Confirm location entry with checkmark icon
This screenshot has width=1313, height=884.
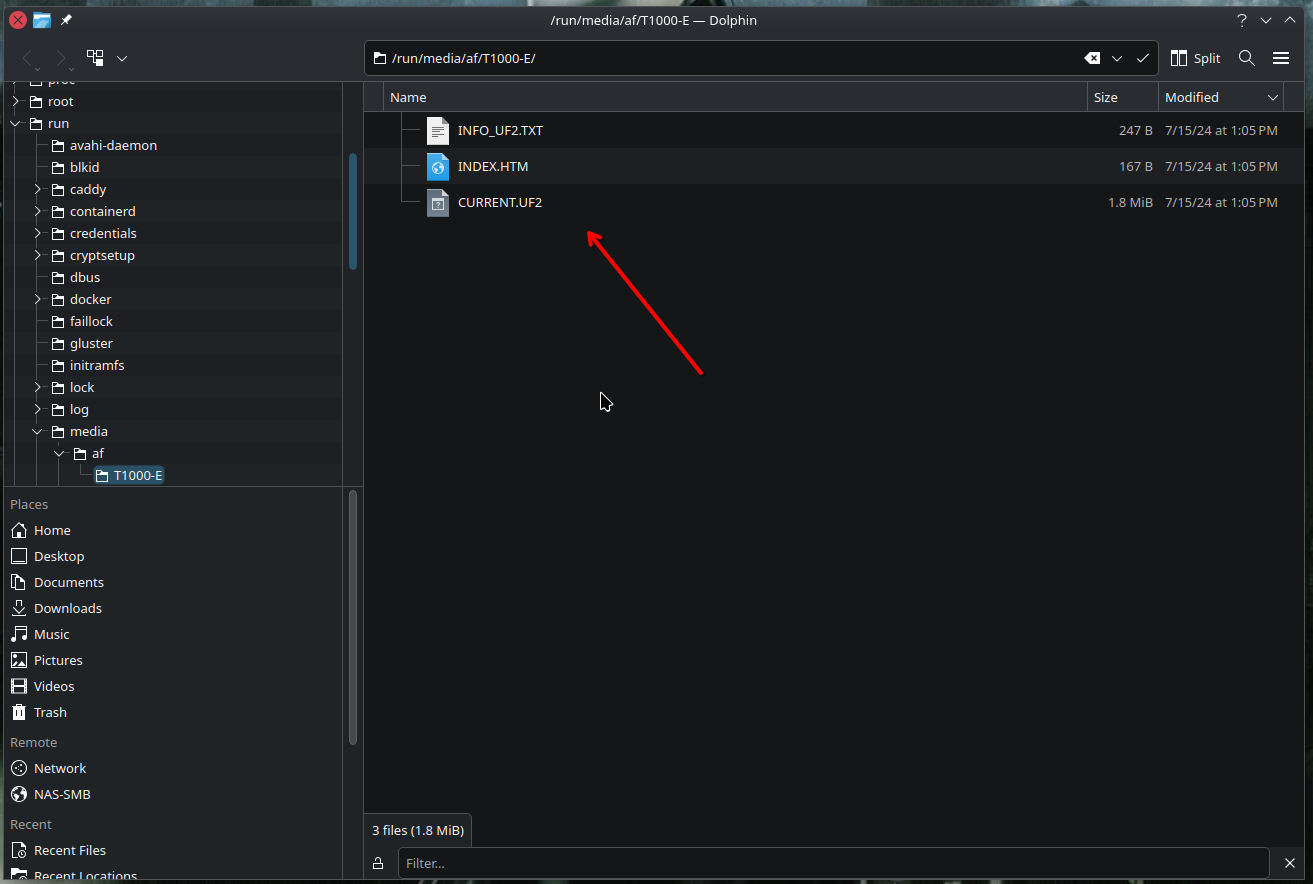coord(1143,58)
